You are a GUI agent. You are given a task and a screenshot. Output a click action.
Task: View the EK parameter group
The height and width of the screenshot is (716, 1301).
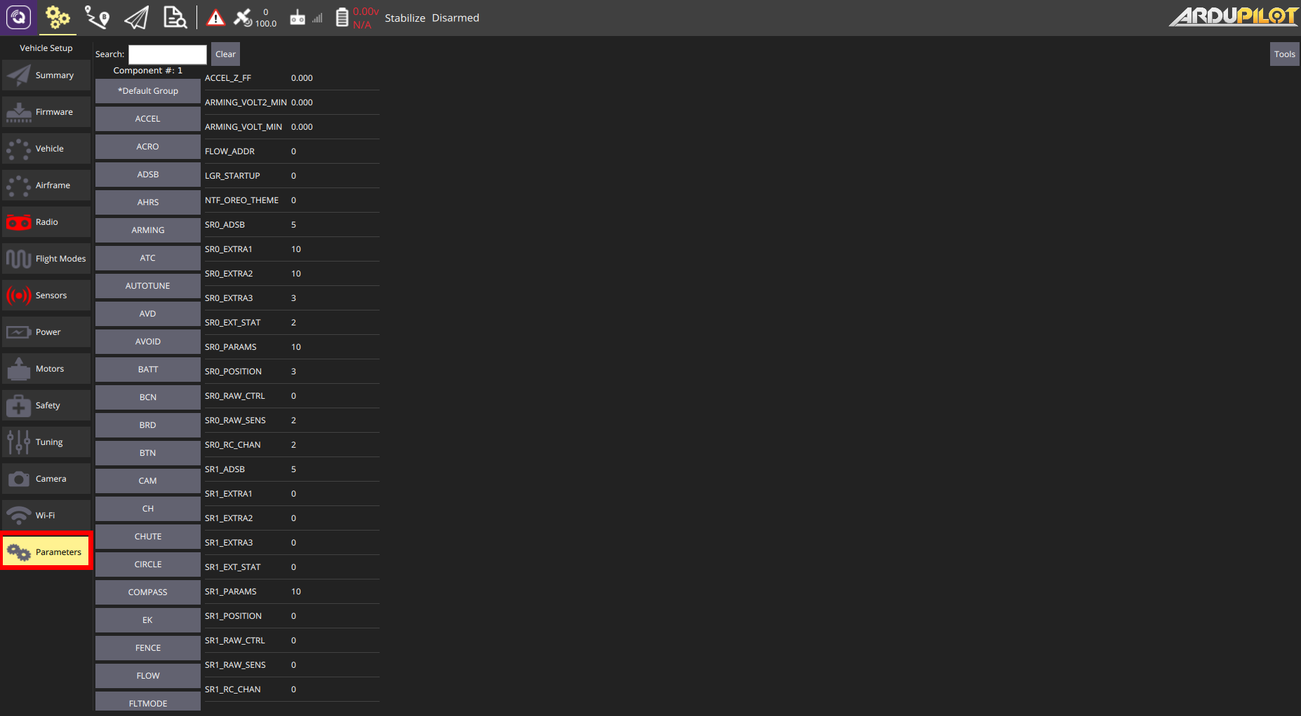[x=148, y=620]
